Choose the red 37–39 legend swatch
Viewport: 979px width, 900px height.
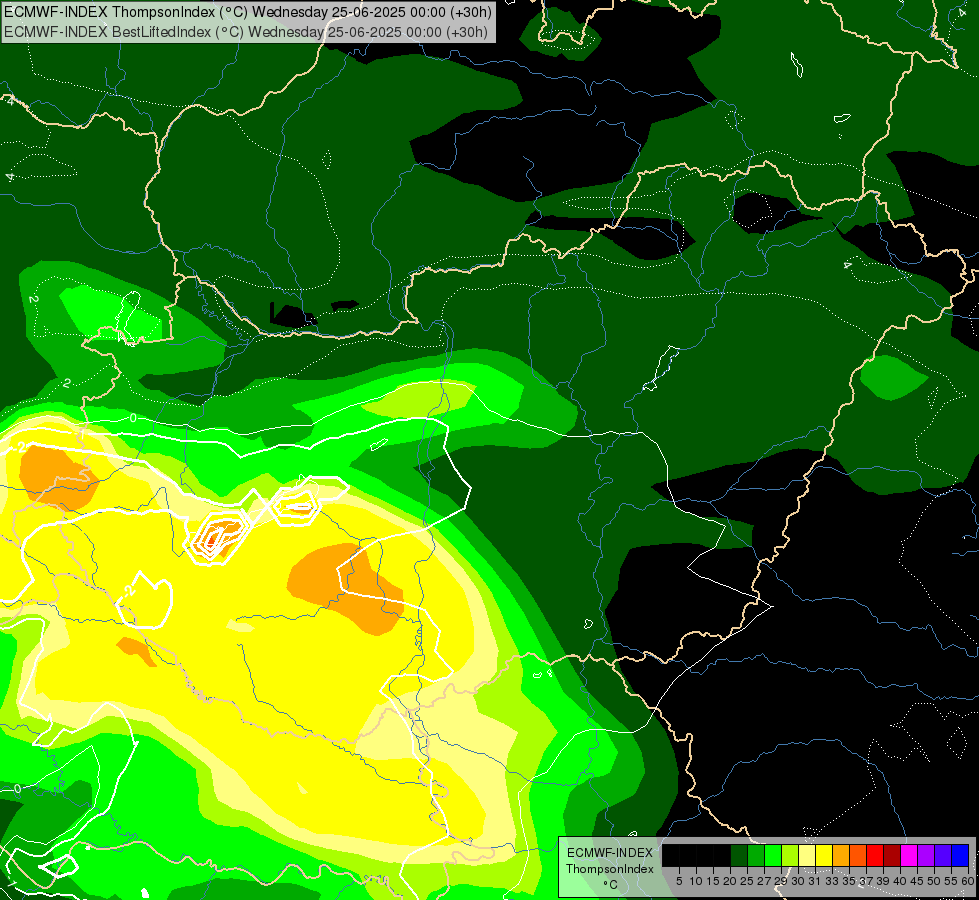point(875,855)
